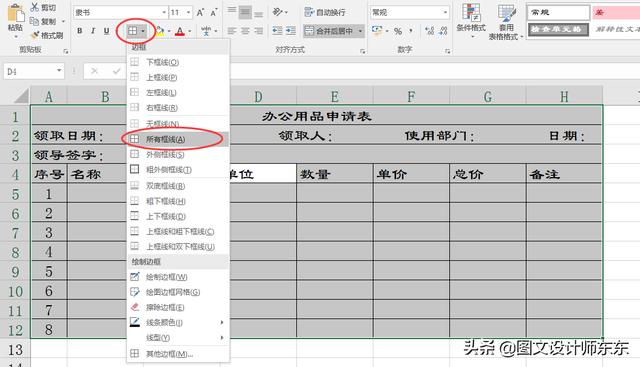640x367 pixels.
Task: Toggle Italic formatting
Action: click(x=93, y=31)
